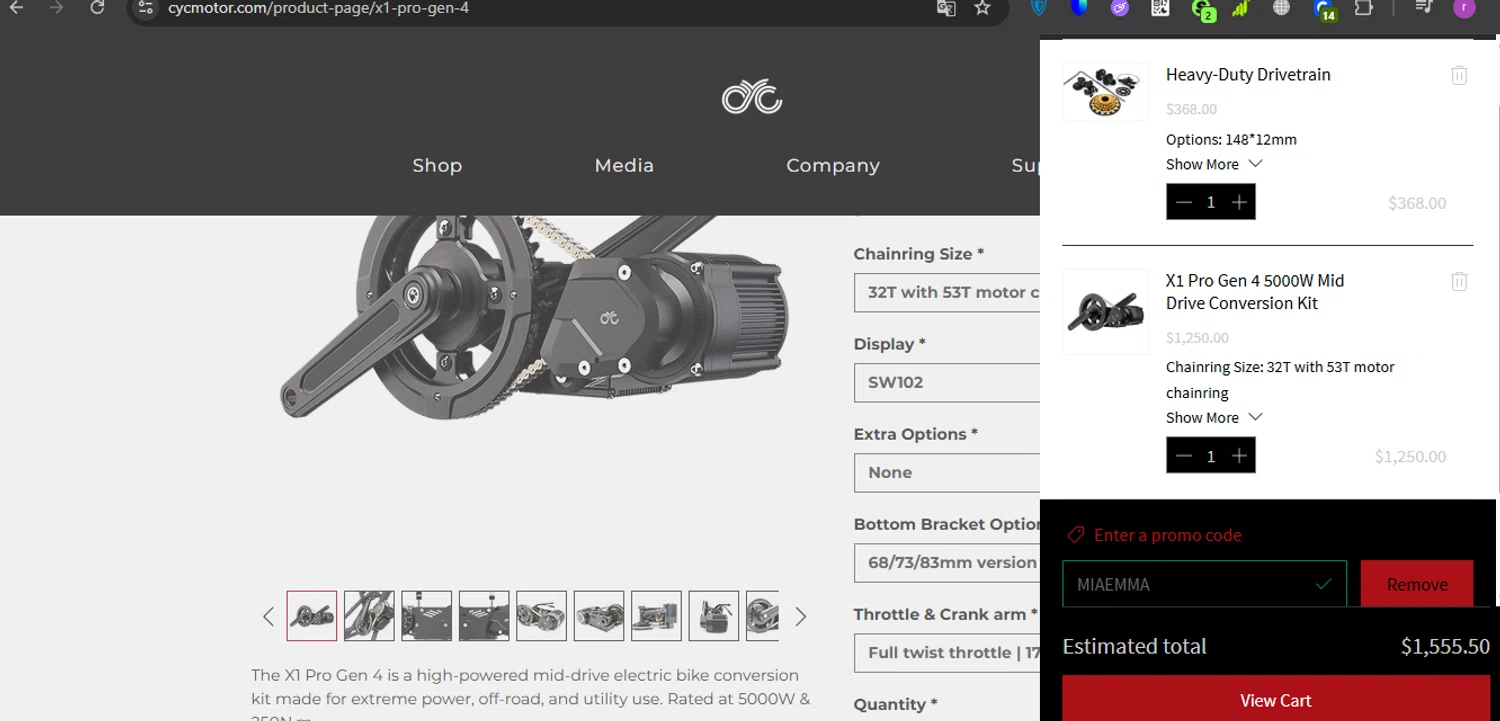Click the Options: 148*12mm text
The height and width of the screenshot is (721, 1500).
[1231, 139]
